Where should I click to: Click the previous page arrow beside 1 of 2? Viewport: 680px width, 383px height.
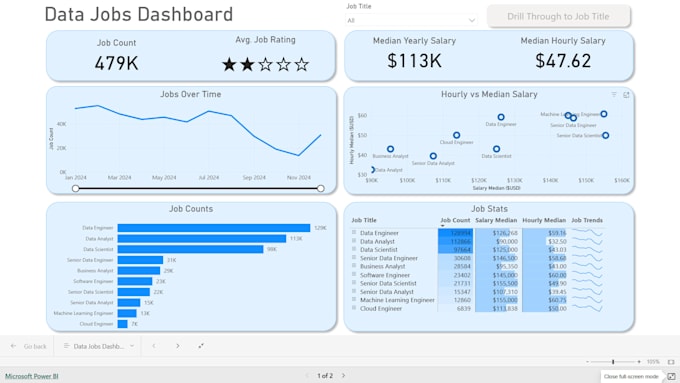pos(307,376)
